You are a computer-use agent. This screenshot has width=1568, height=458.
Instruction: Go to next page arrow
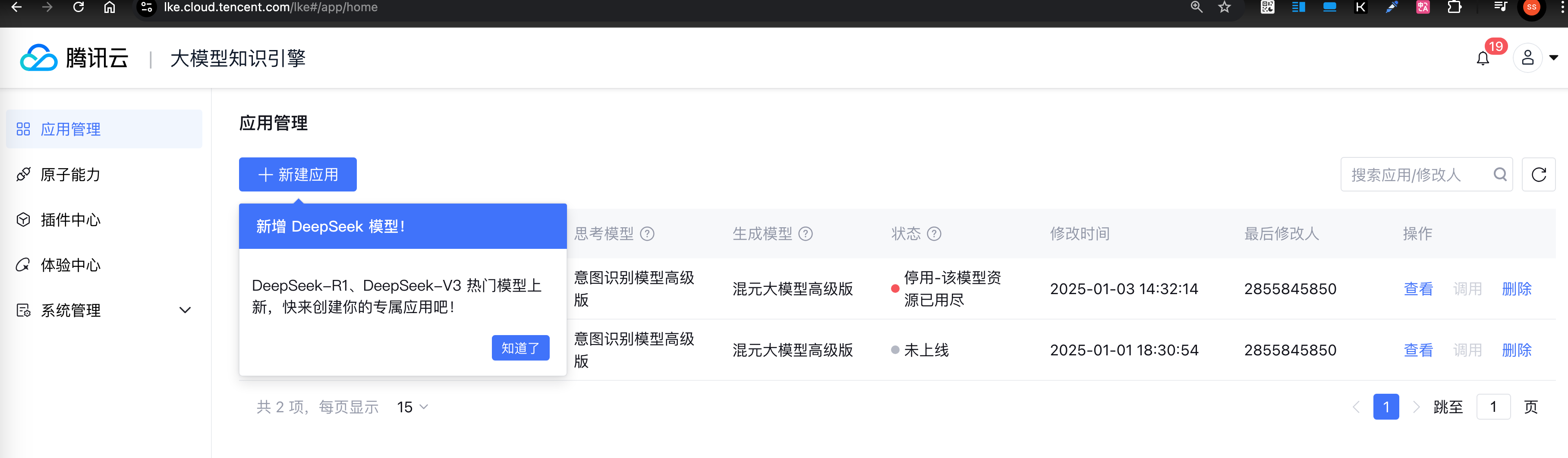[x=1416, y=407]
